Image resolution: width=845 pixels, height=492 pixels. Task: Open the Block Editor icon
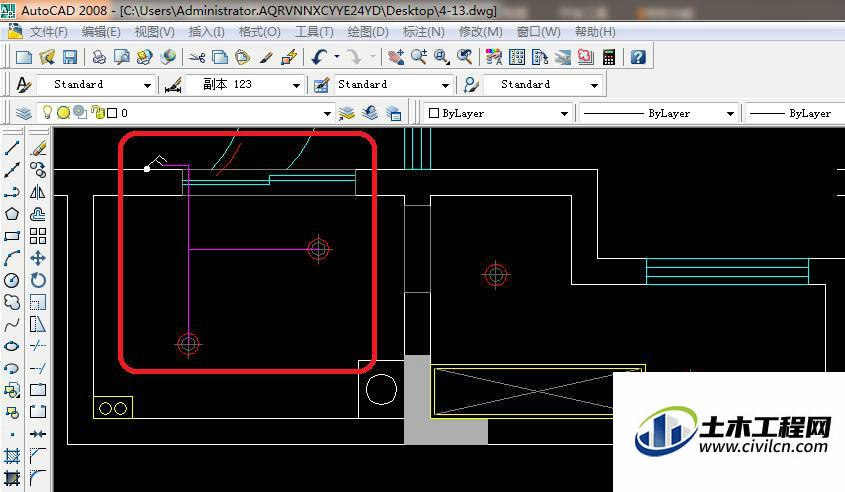[289, 57]
